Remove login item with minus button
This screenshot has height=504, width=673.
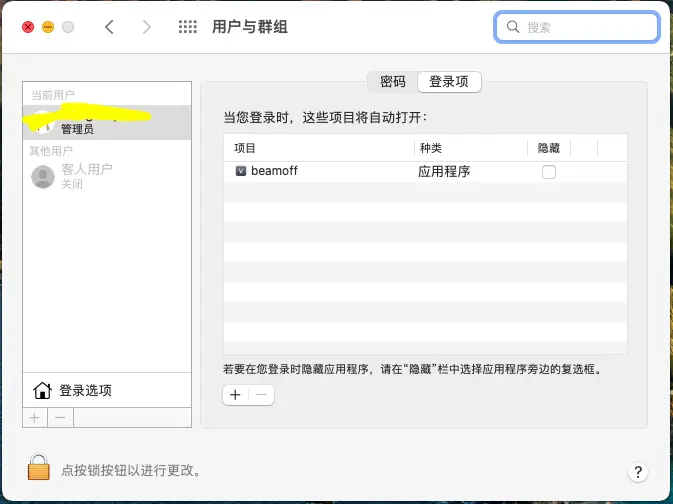pyautogui.click(x=261, y=395)
